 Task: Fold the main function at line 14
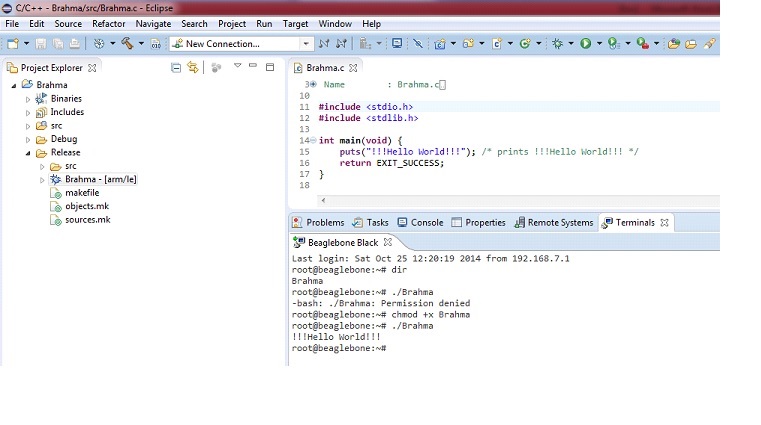coord(313,140)
